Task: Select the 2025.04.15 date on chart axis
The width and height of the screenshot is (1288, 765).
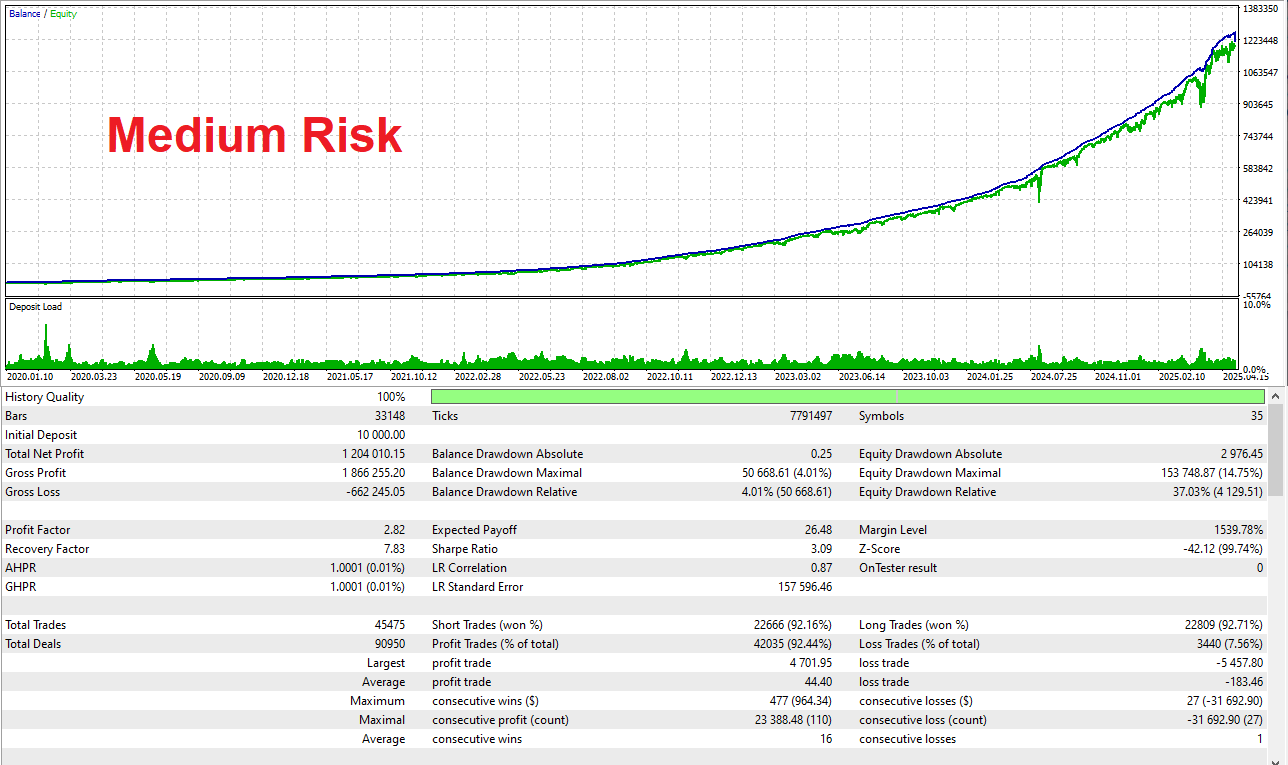Action: [1246, 377]
